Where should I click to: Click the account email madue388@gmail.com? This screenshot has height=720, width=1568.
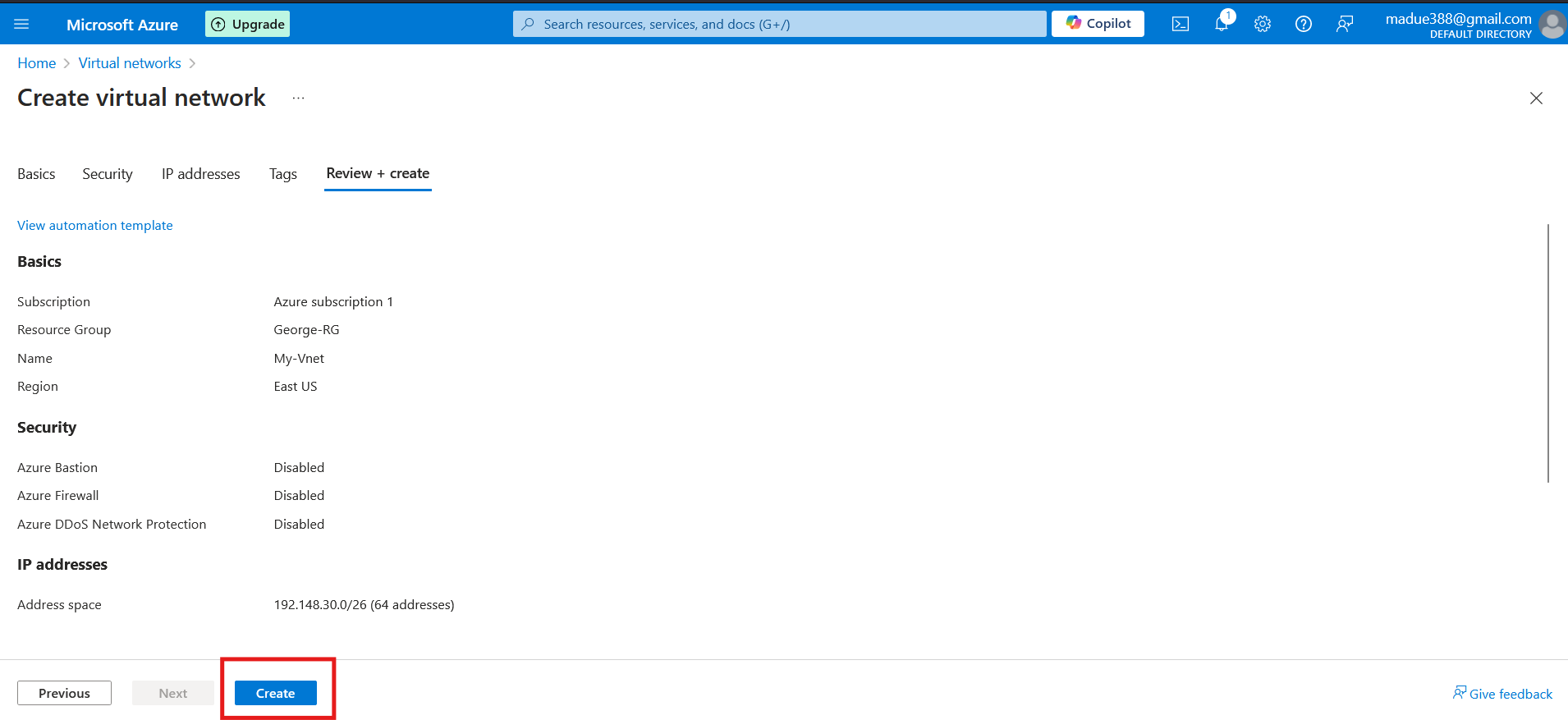tap(1459, 19)
